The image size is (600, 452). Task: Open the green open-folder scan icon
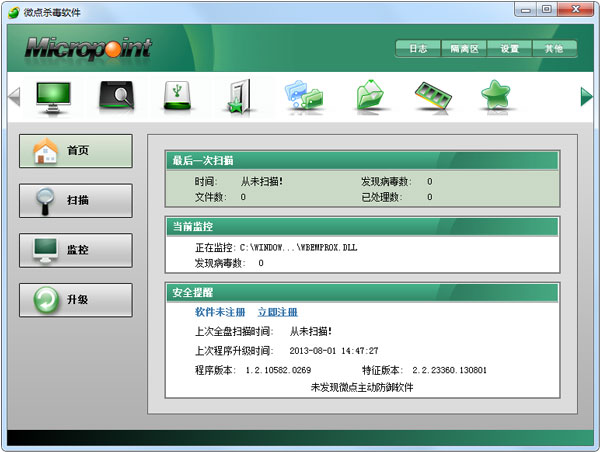pos(369,95)
